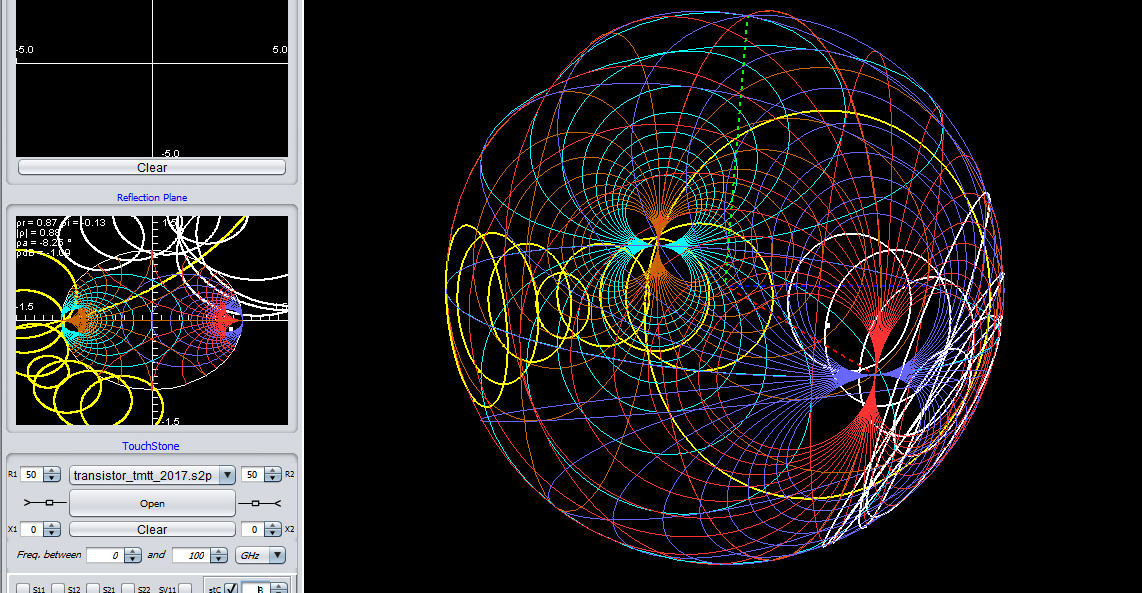
Task: Click the R1 value field showing 50
Action: pyautogui.click(x=31, y=474)
